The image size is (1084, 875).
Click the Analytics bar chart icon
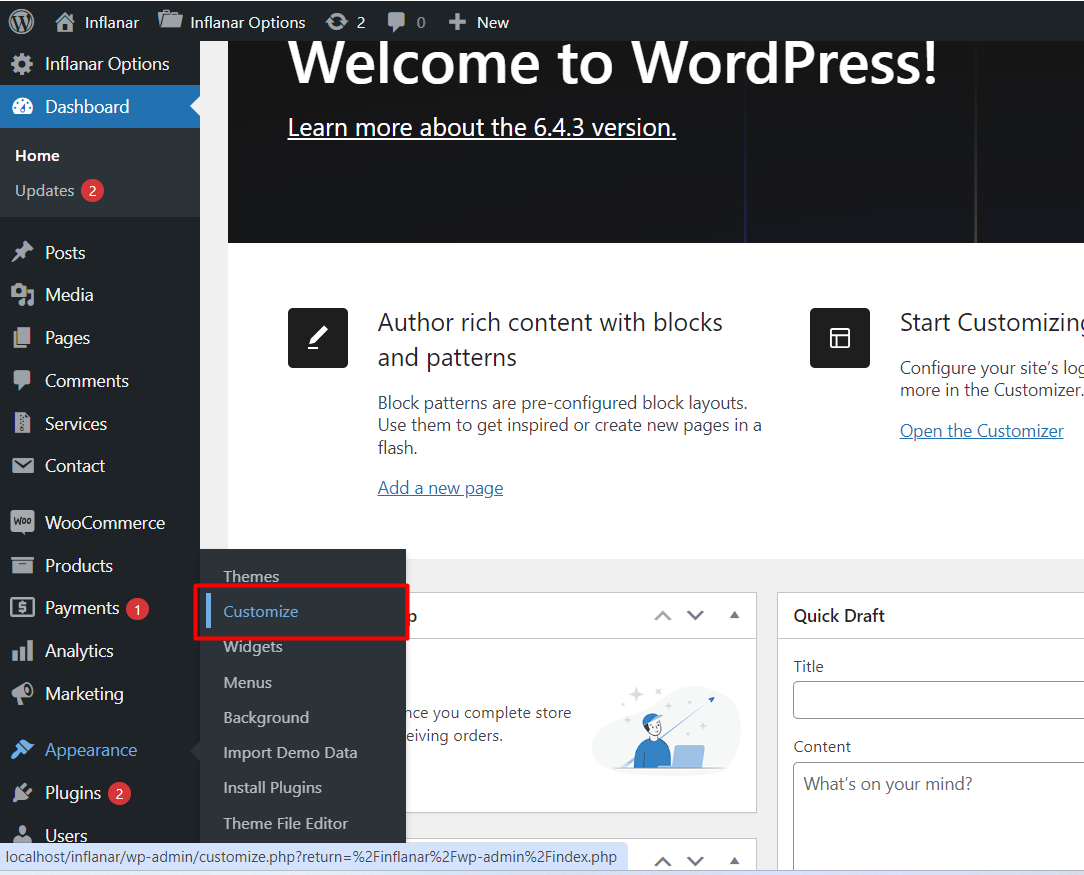tap(22, 651)
